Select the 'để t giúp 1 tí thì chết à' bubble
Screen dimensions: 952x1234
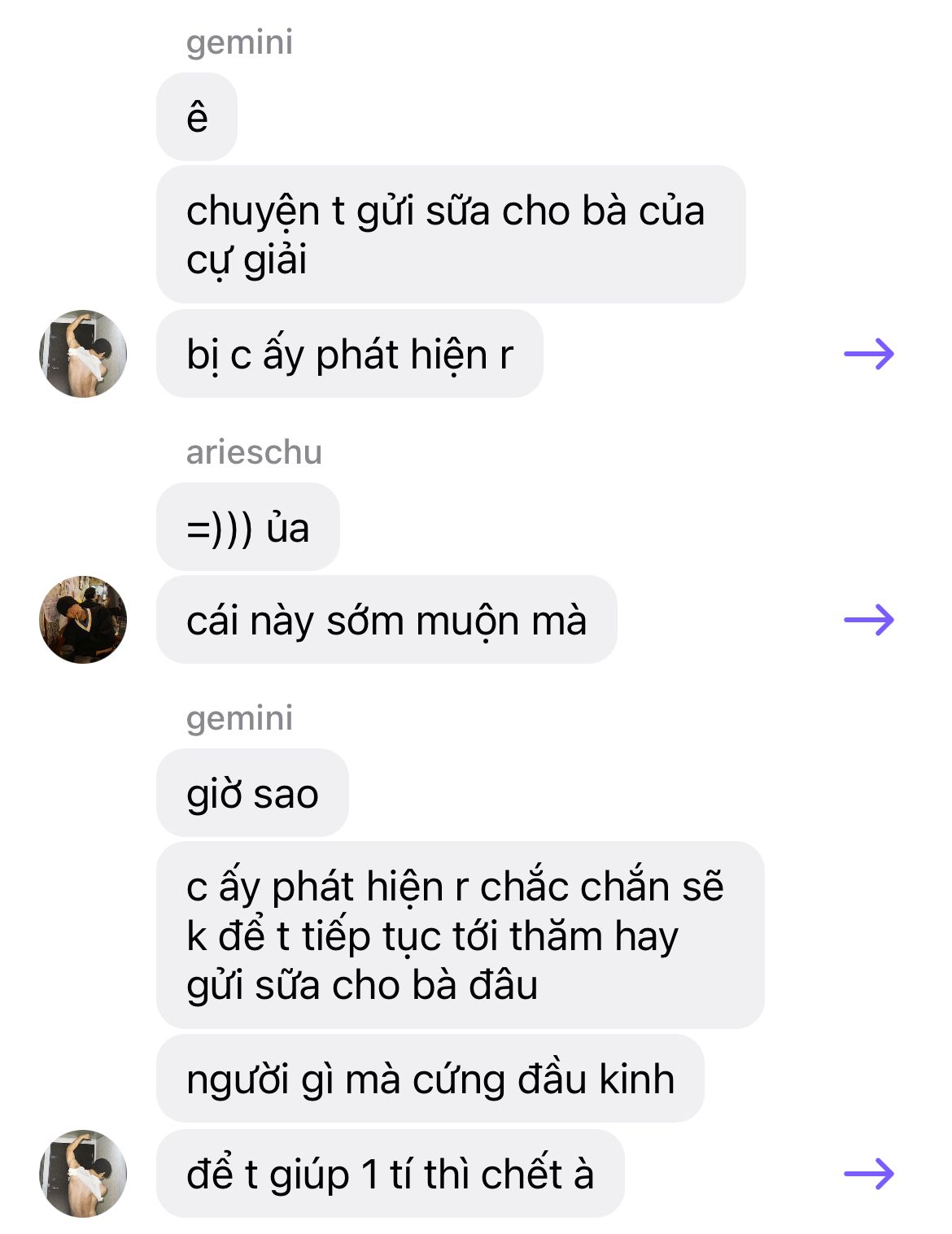point(391,1174)
